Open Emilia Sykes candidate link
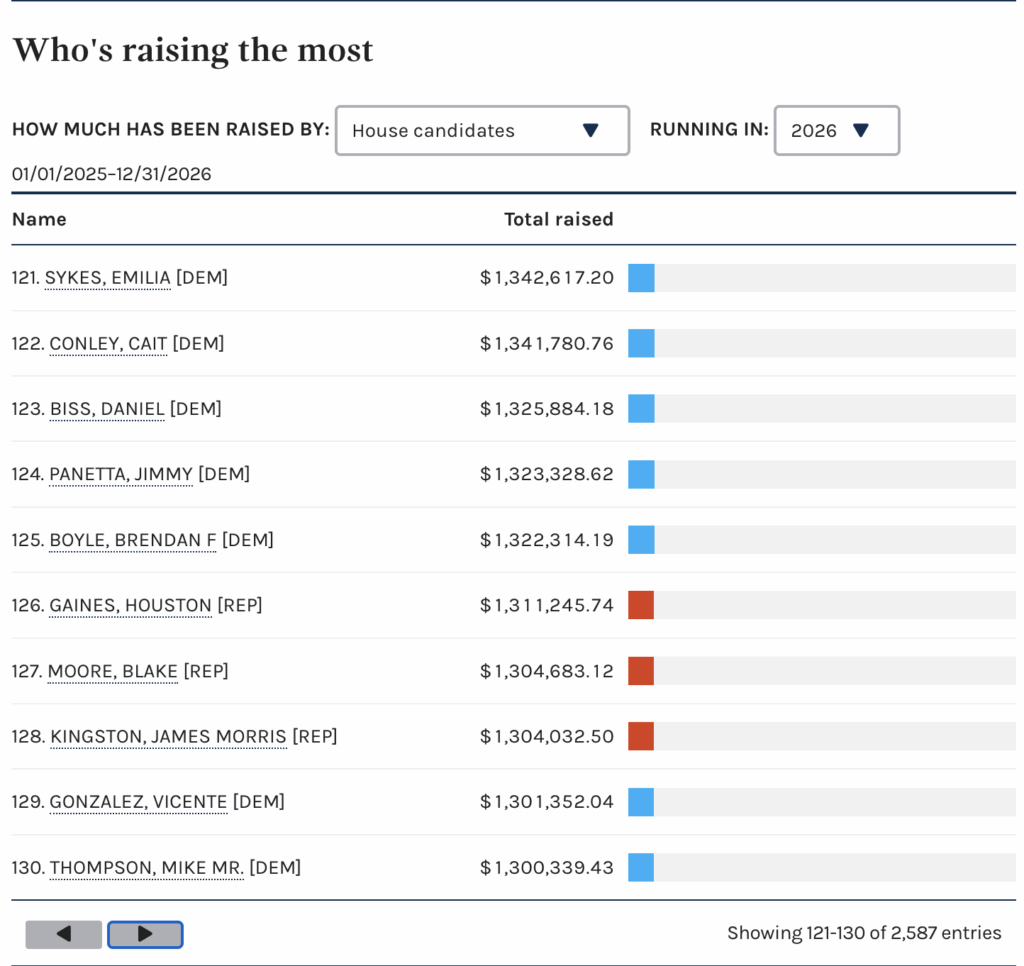Image resolution: width=1024 pixels, height=966 pixels. 108,278
